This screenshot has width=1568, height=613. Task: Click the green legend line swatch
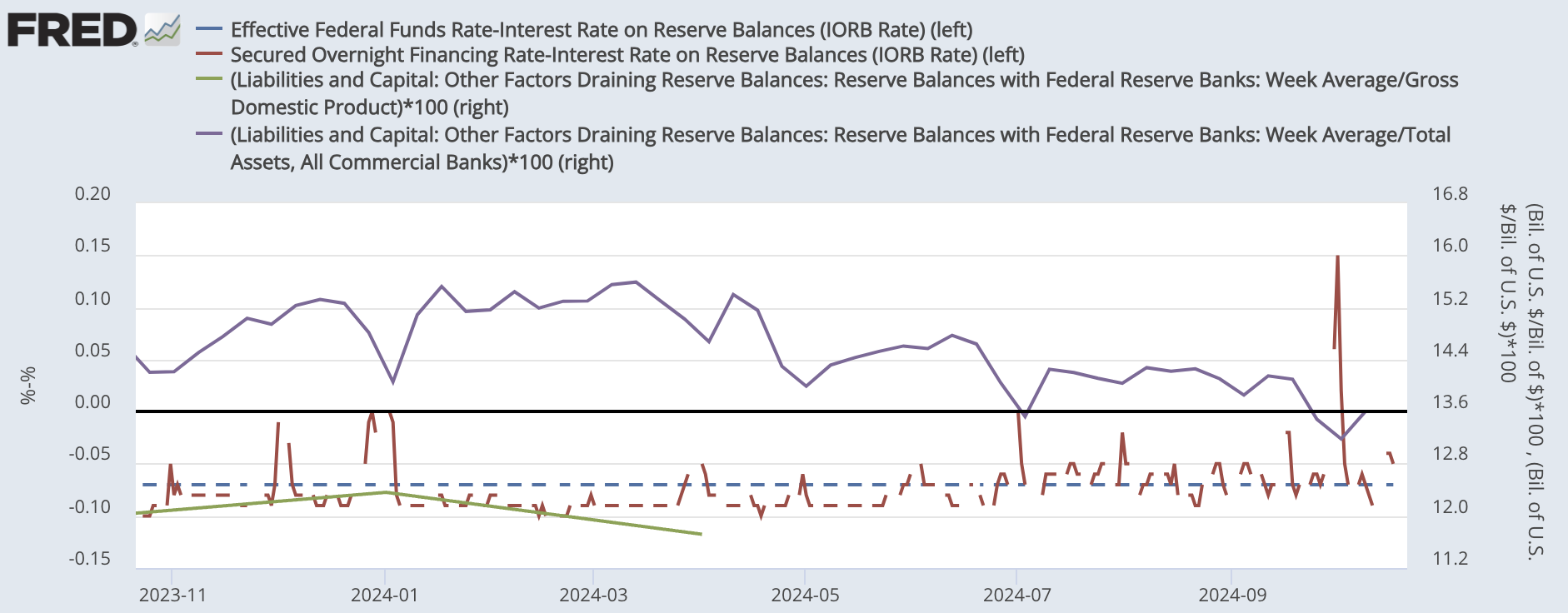208,79
